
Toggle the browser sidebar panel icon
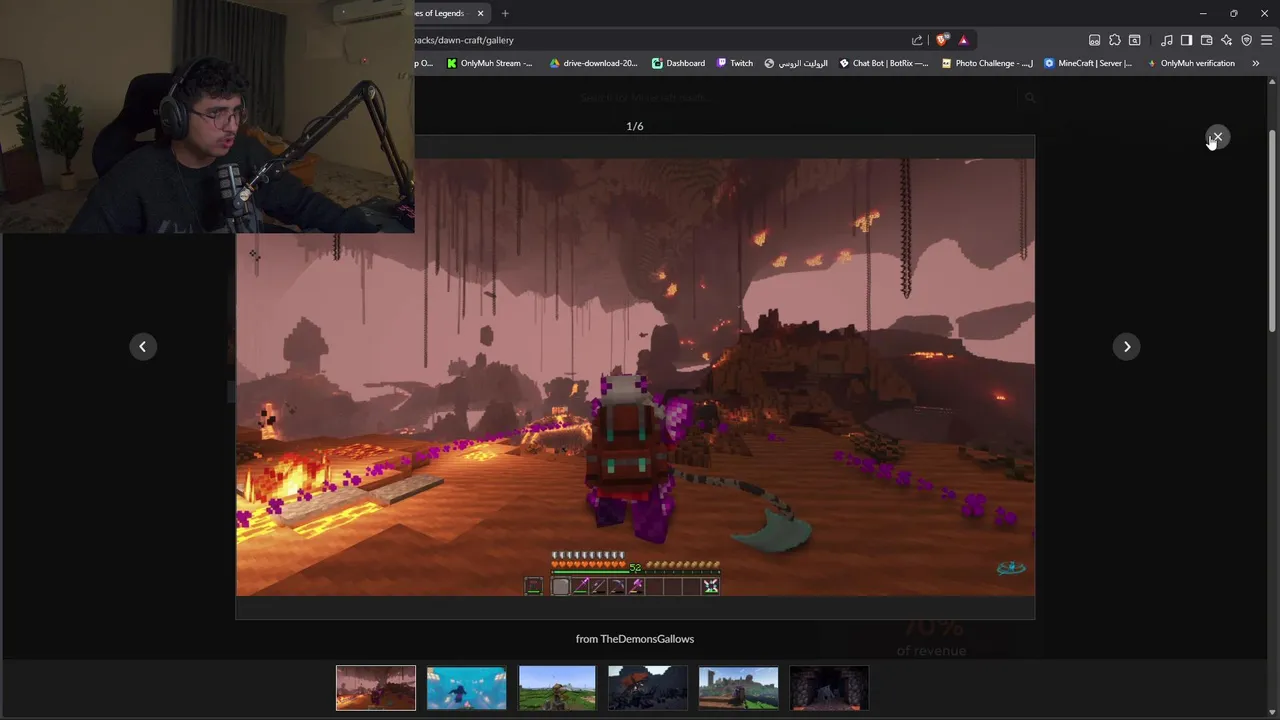1186,40
